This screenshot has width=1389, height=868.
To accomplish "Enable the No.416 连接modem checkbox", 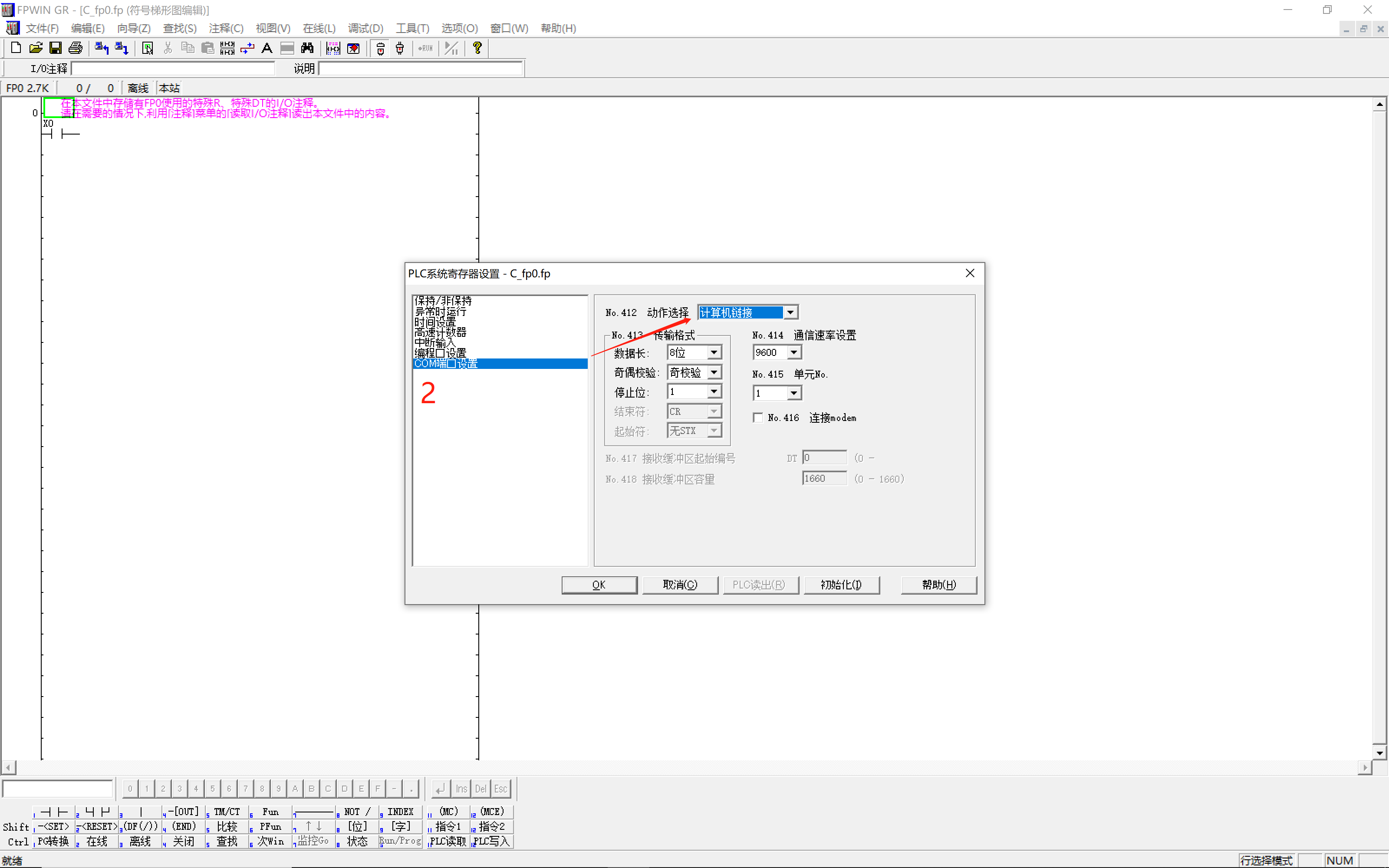I will pos(757,418).
